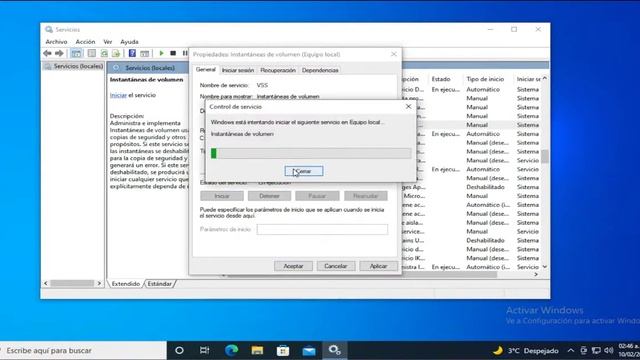Switch to the General tab

click(x=206, y=70)
